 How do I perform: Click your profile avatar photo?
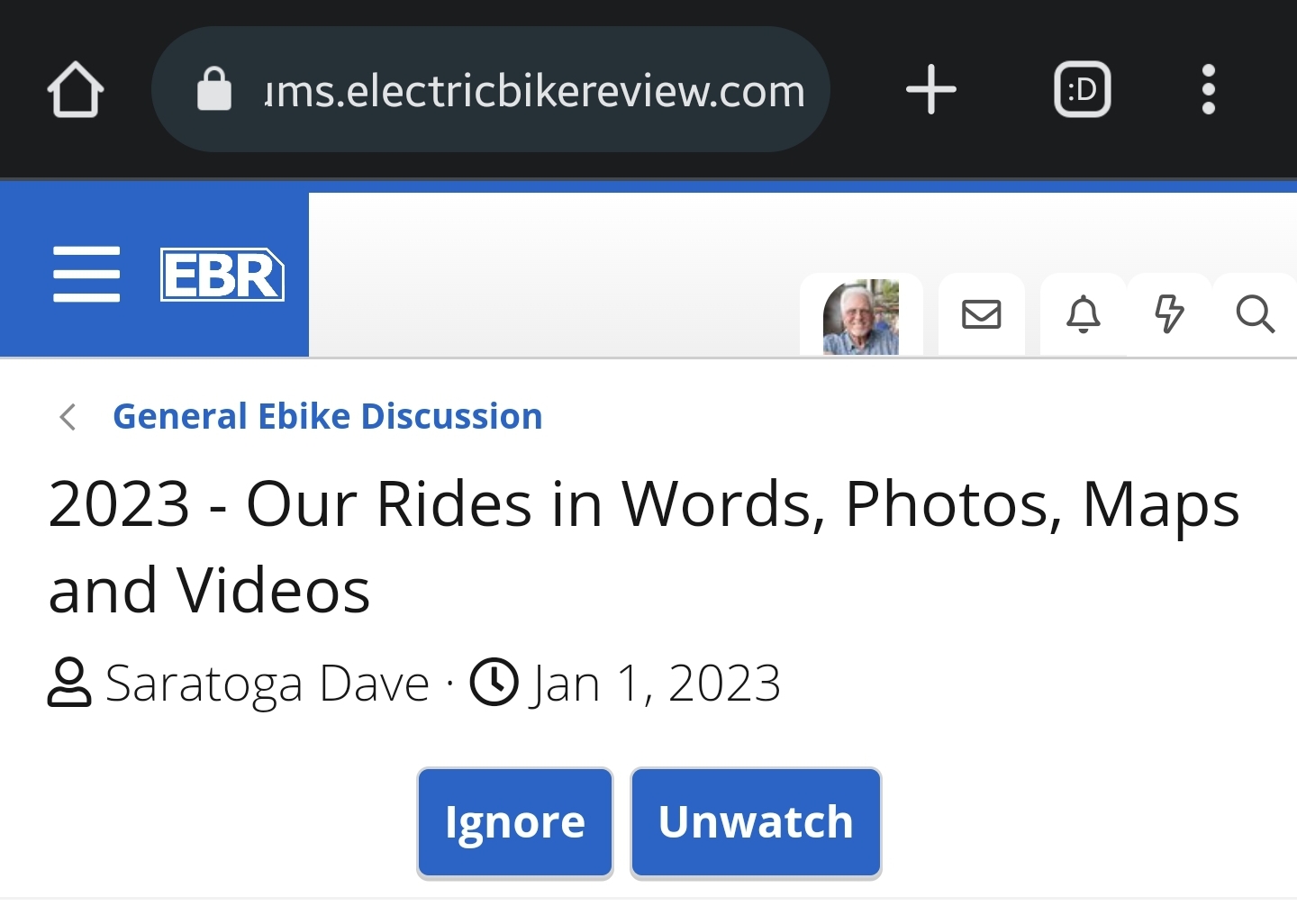pos(860,320)
